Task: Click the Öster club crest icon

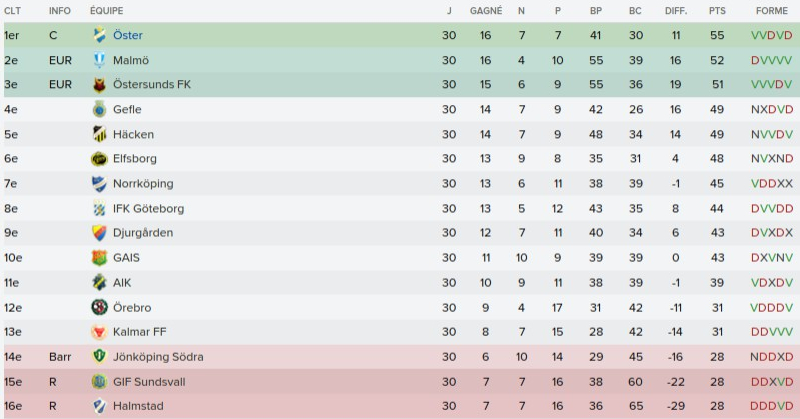Action: pos(99,35)
